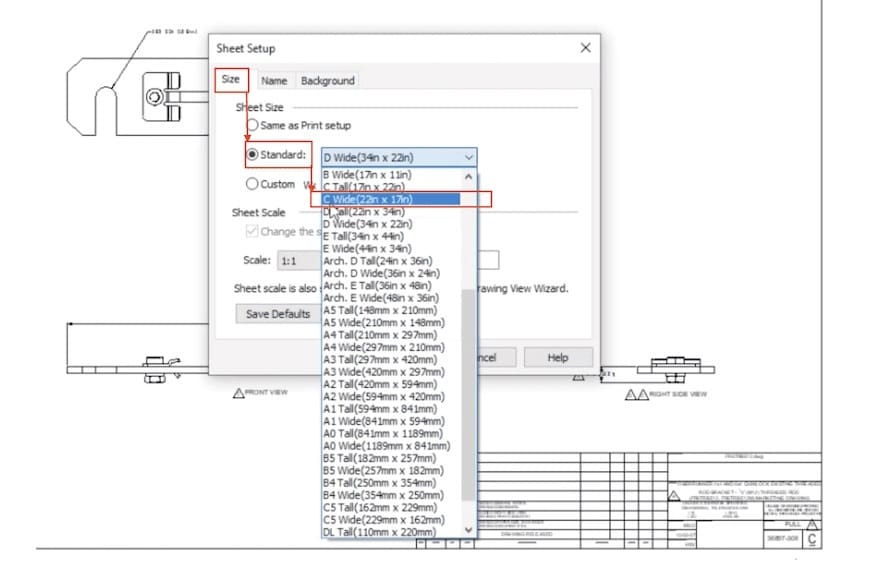This screenshot has width=871, height=564.
Task: Select A5 Wide(210mm x 148mm)
Action: [391, 322]
